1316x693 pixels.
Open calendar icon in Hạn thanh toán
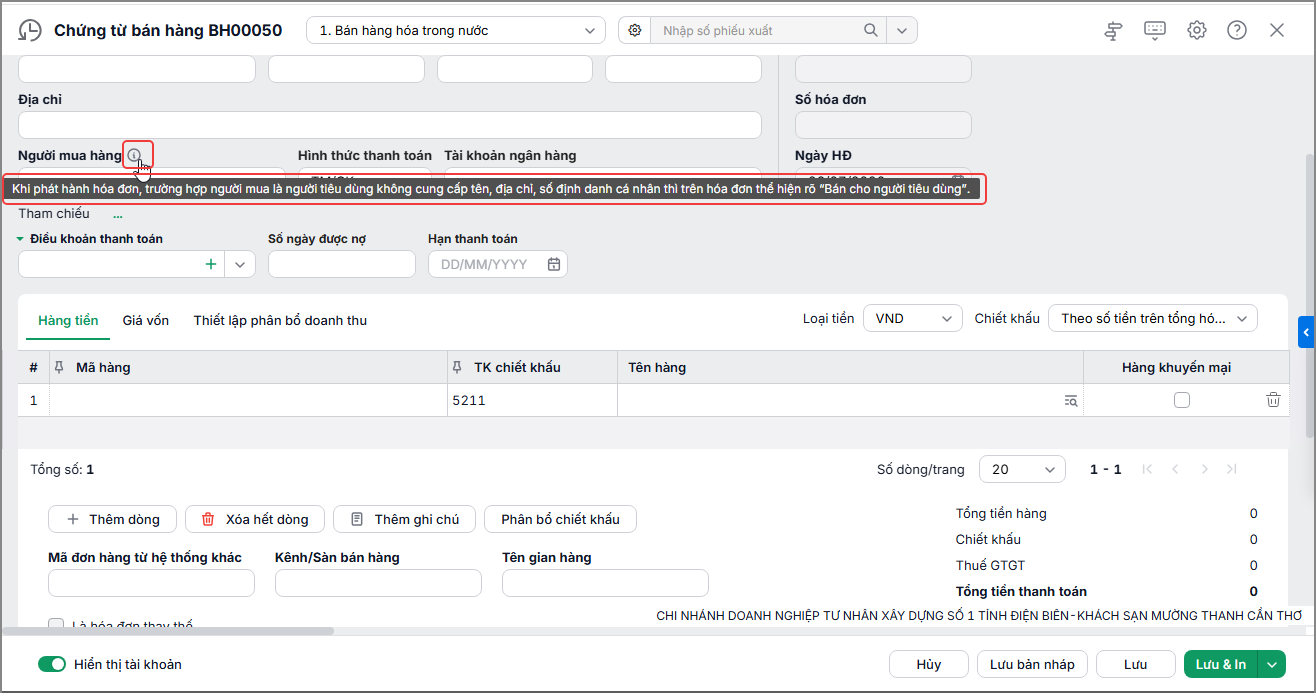[x=554, y=264]
